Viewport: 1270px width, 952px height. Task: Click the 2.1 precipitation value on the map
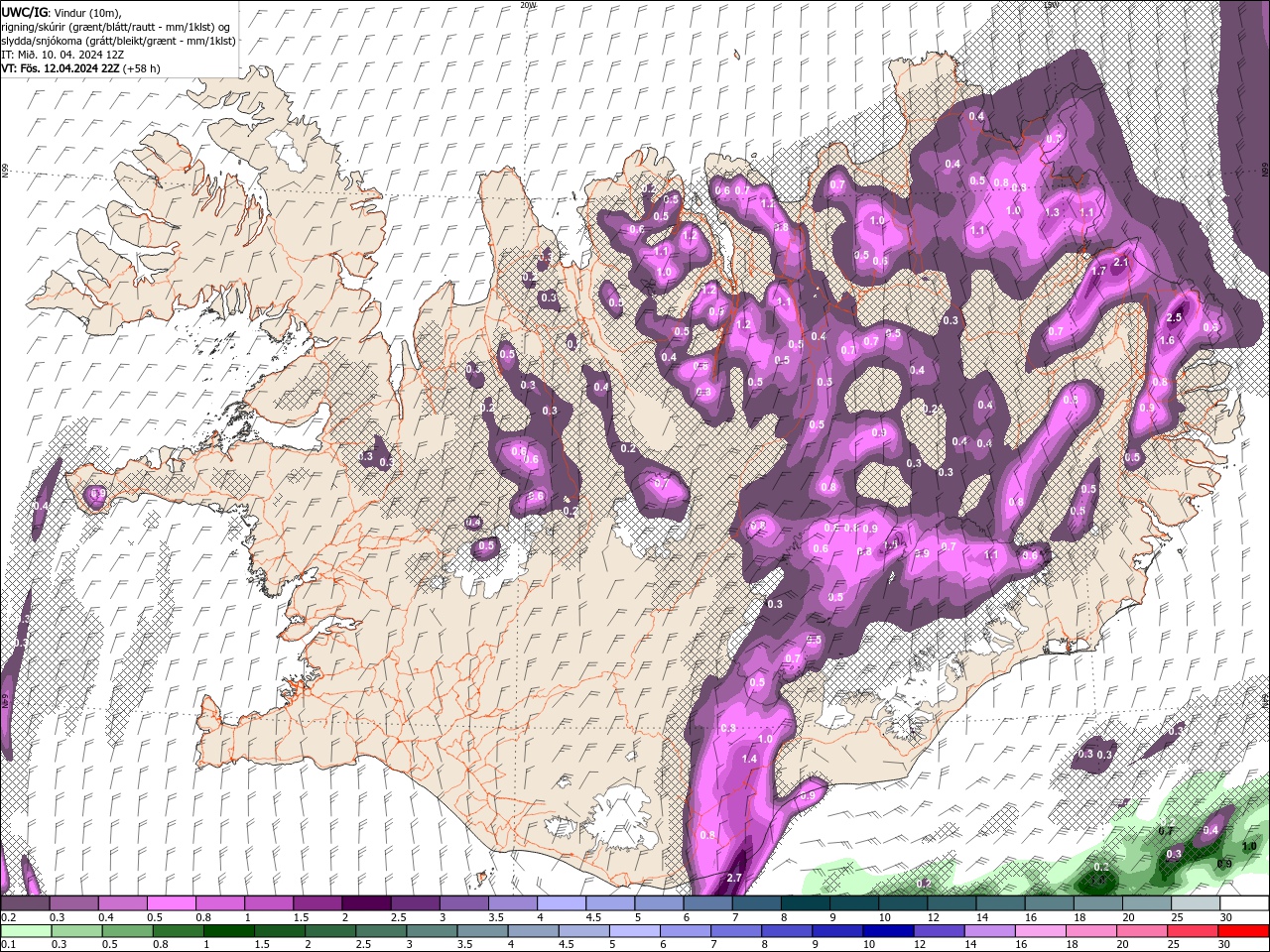pyautogui.click(x=1122, y=262)
